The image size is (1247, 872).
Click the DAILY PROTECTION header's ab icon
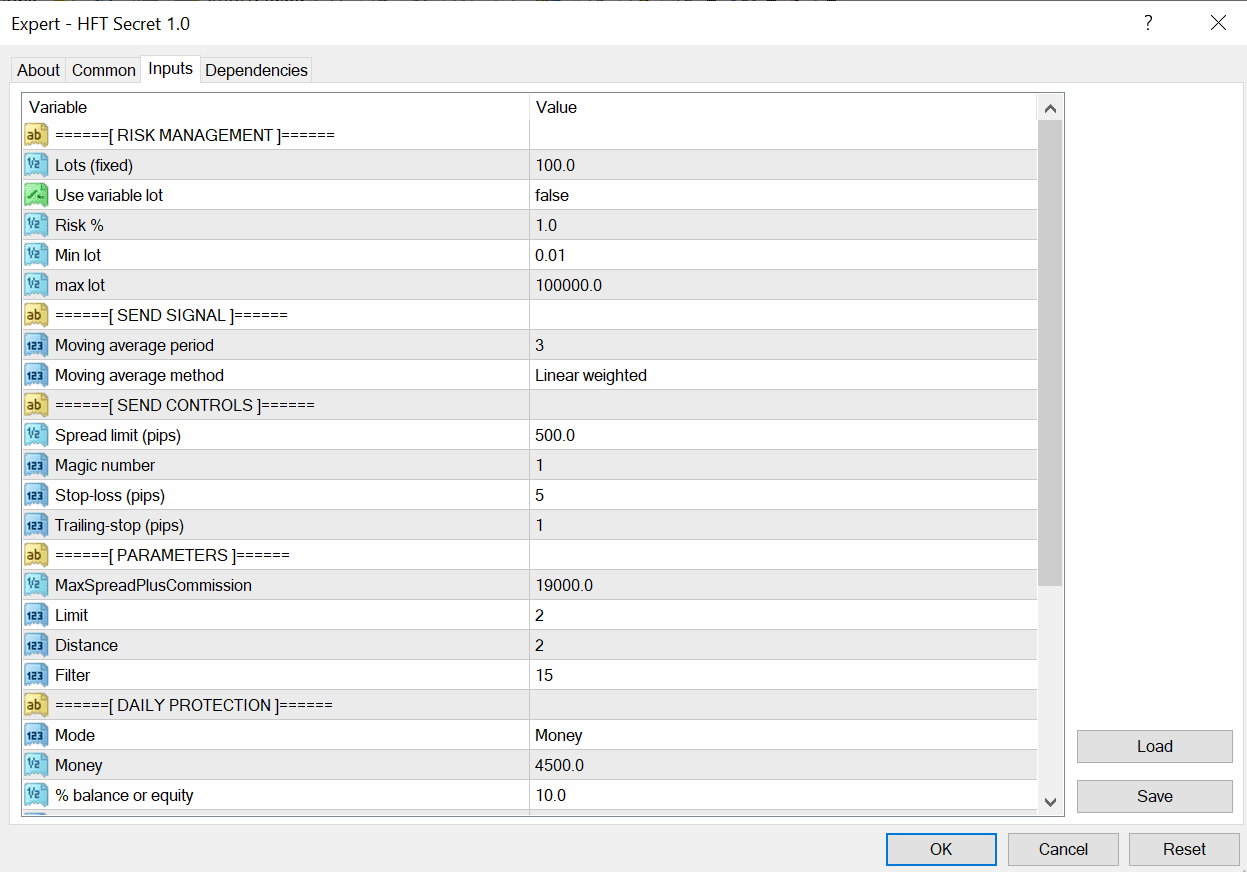[36, 705]
